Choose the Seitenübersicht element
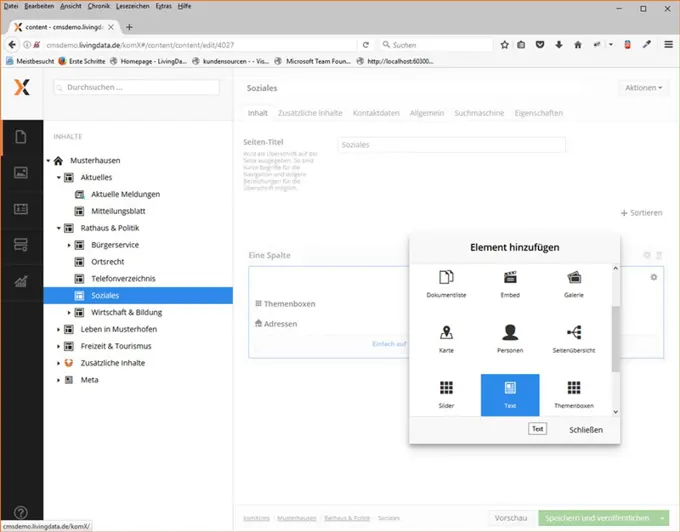 pyautogui.click(x=574, y=334)
